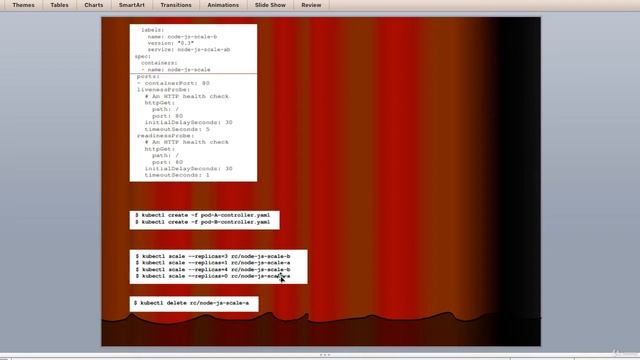Click the 'livenessProbe:' line in YAML box
The height and width of the screenshot is (360, 640).
(164, 90)
